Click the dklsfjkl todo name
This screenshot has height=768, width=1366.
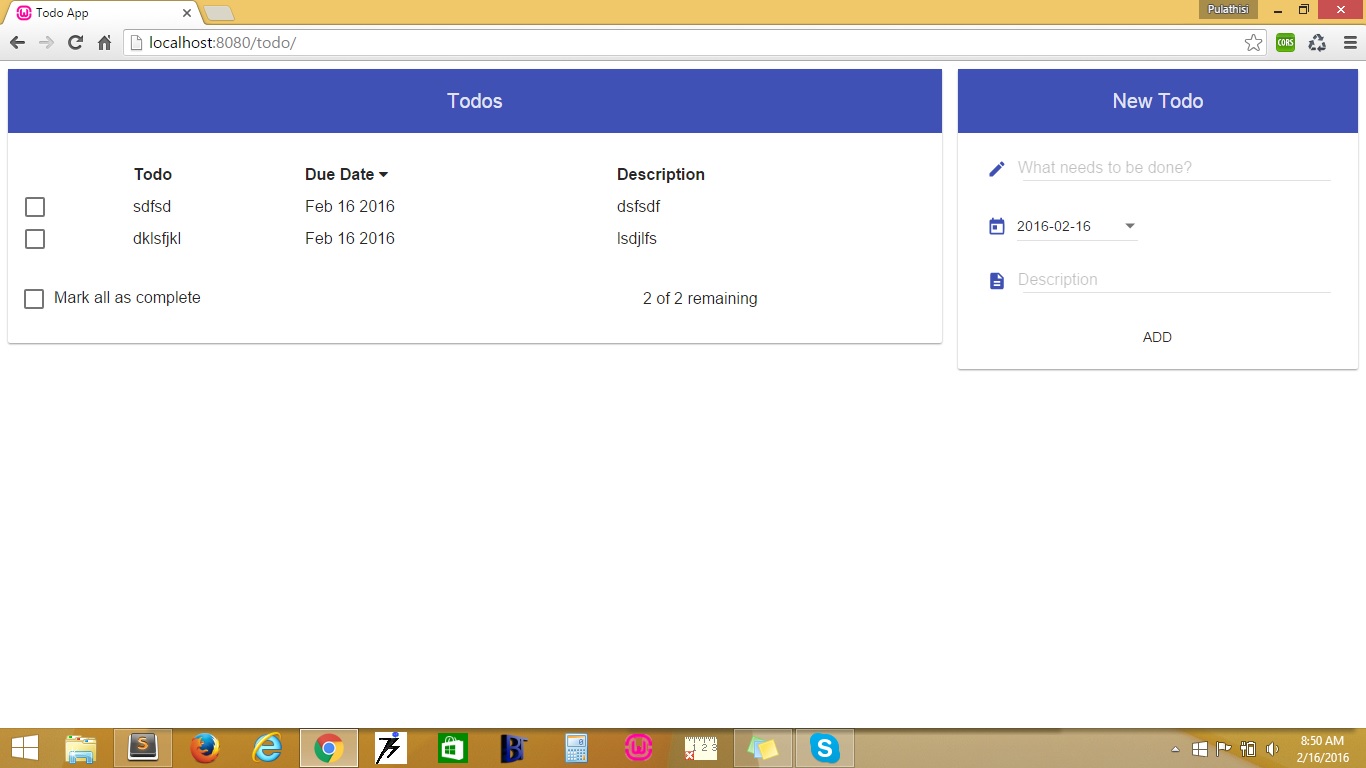(157, 239)
